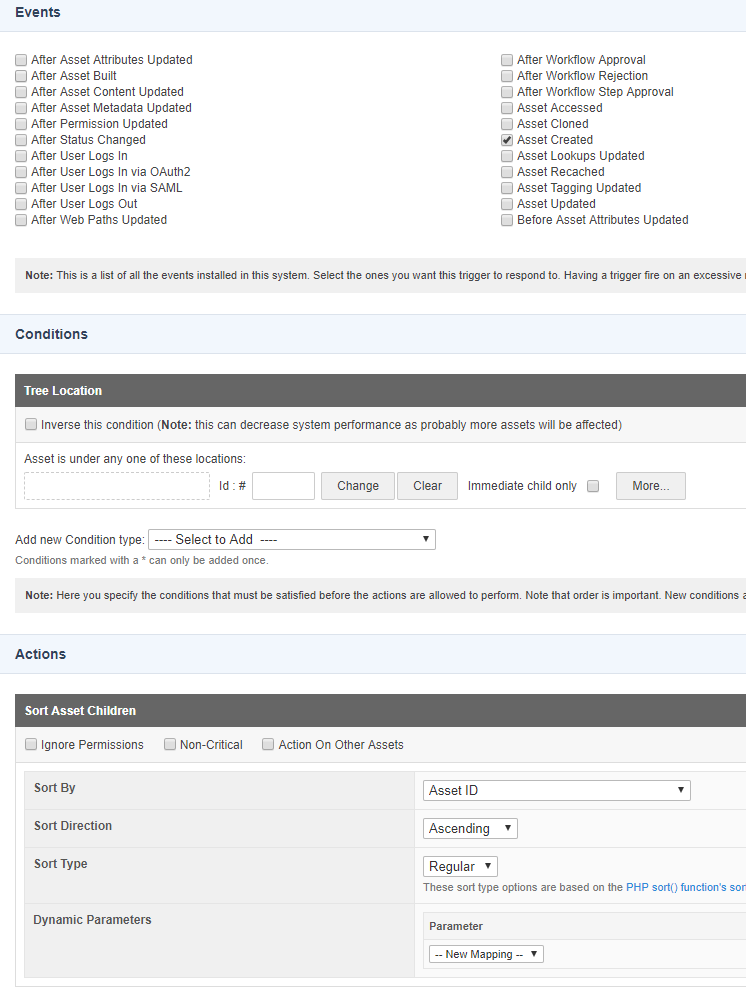The image size is (746, 1004).
Task: Change Sort Direction from Ascending
Action: point(470,829)
